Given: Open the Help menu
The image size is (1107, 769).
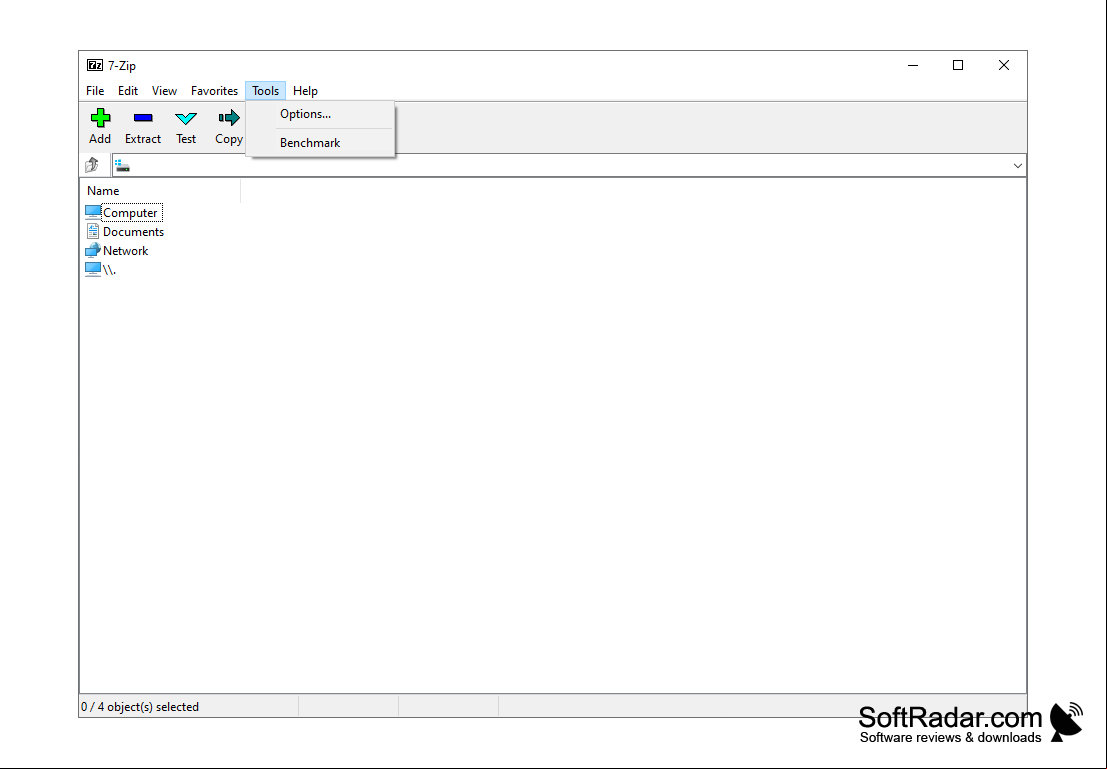Looking at the screenshot, I should coord(306,90).
